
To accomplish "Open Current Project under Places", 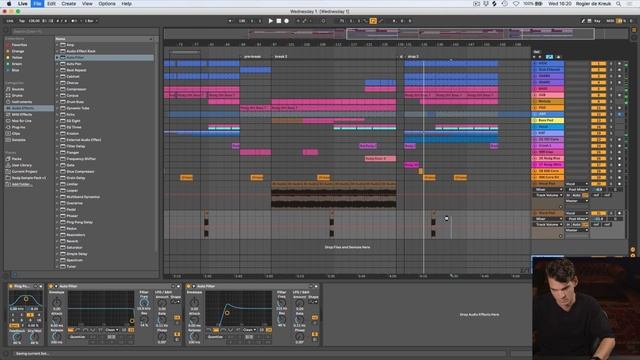I will pos(24,171).
